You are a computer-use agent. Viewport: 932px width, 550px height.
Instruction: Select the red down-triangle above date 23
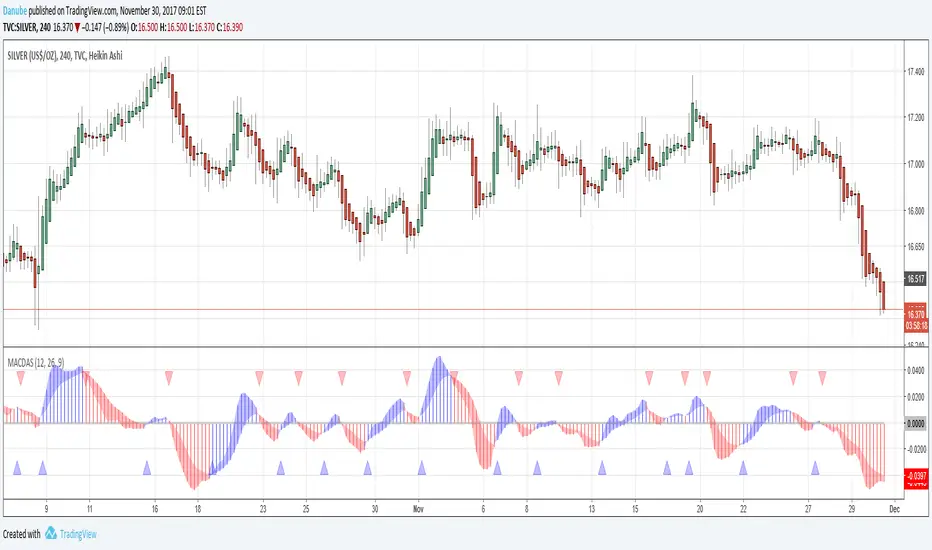pyautogui.click(x=260, y=377)
